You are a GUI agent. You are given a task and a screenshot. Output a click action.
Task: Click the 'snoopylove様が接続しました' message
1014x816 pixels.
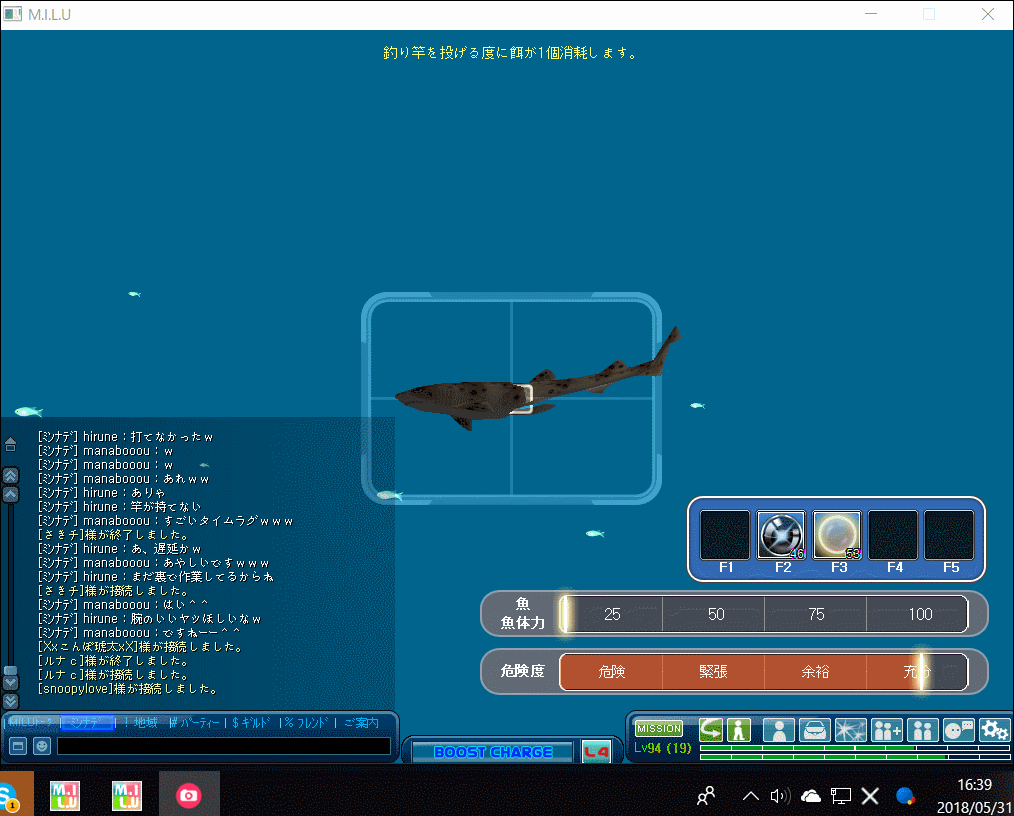tap(127, 689)
